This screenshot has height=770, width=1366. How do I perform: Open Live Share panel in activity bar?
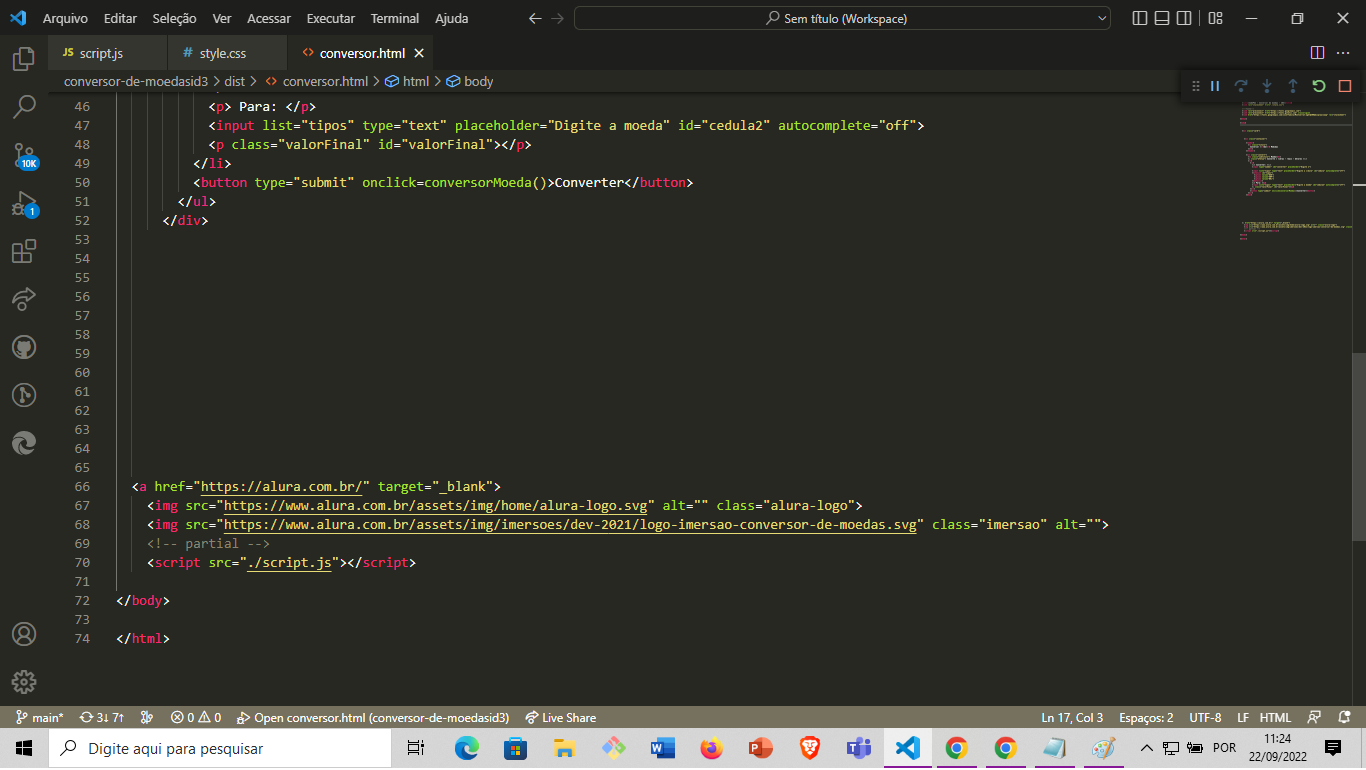point(24,299)
